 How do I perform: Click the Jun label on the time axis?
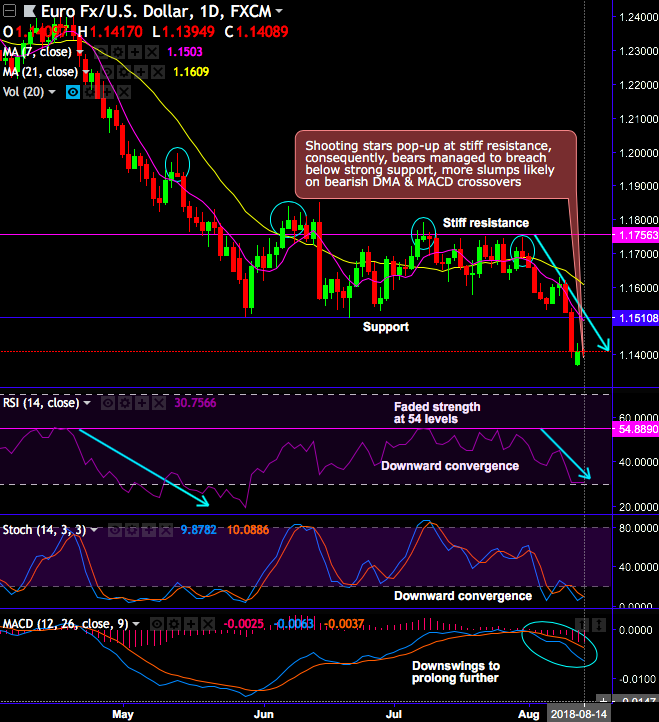(x=264, y=714)
